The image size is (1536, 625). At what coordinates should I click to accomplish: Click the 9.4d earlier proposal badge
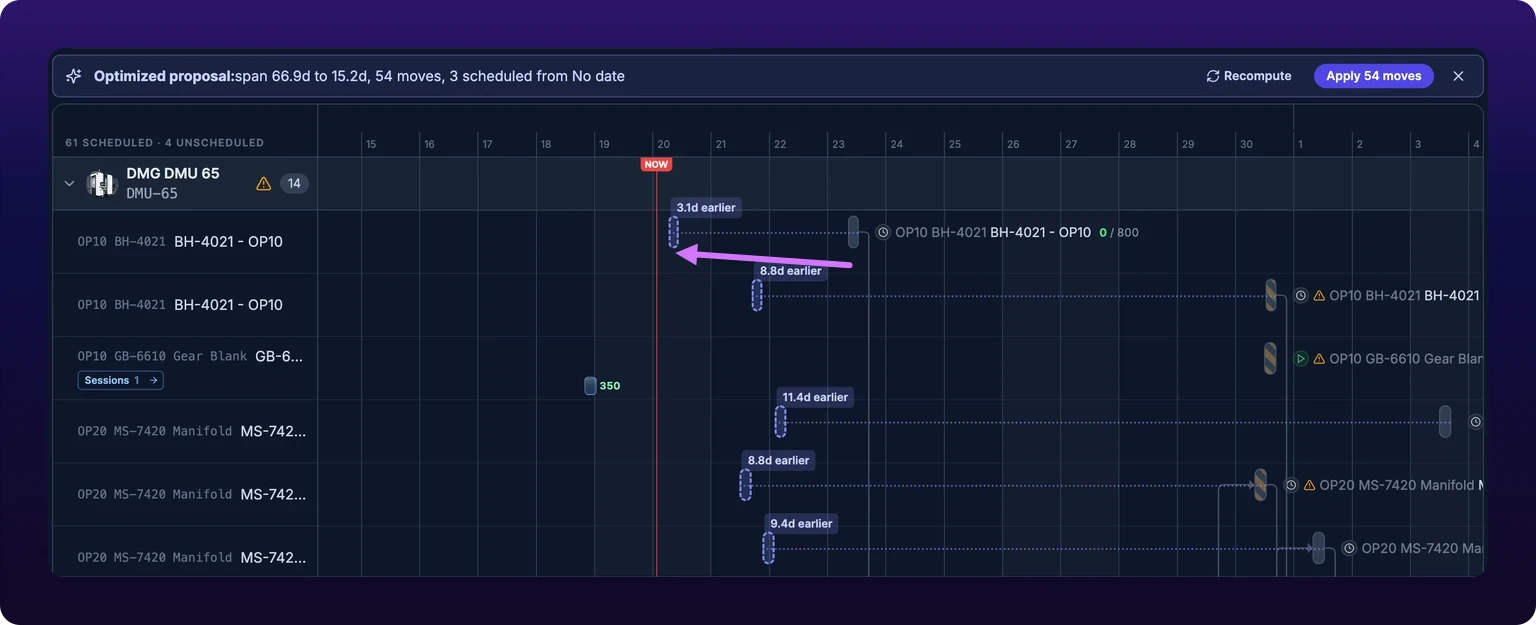click(x=801, y=523)
